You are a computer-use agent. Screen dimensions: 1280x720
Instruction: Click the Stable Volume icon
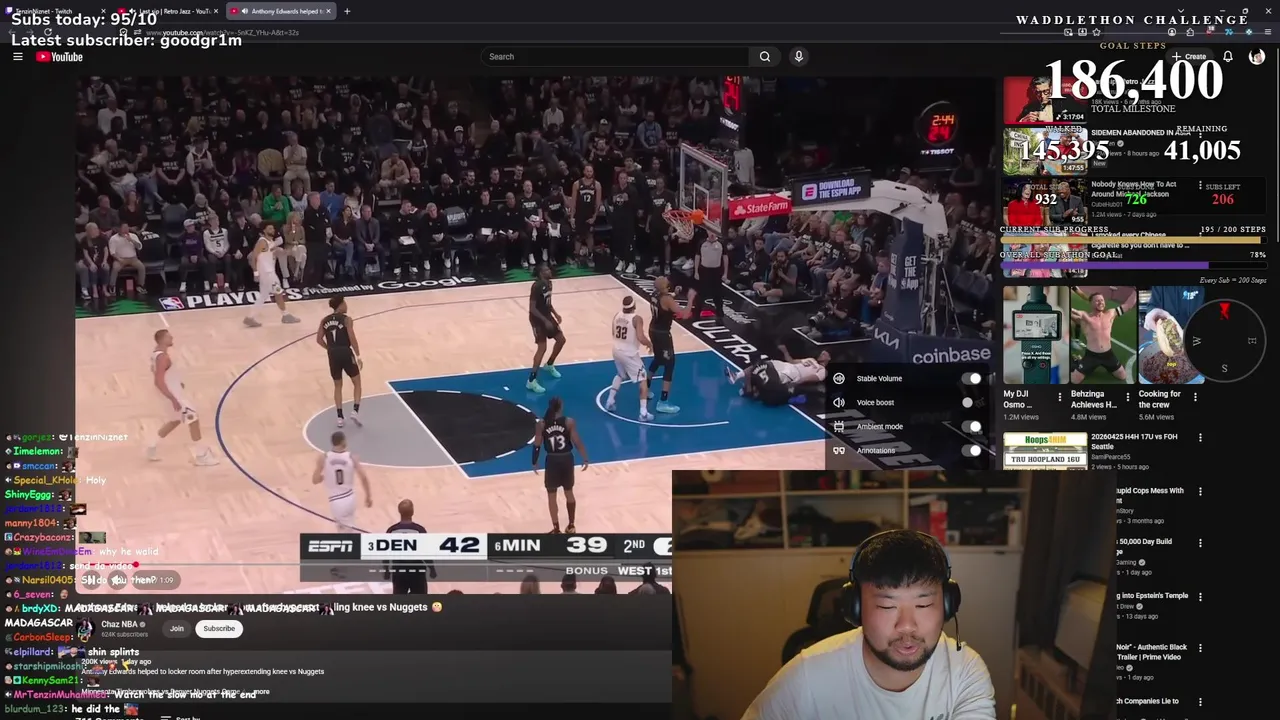pyautogui.click(x=839, y=379)
